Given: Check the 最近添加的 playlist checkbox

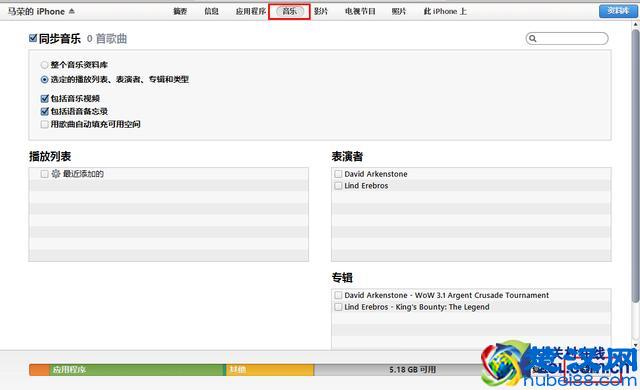Looking at the screenshot, I should 44,174.
